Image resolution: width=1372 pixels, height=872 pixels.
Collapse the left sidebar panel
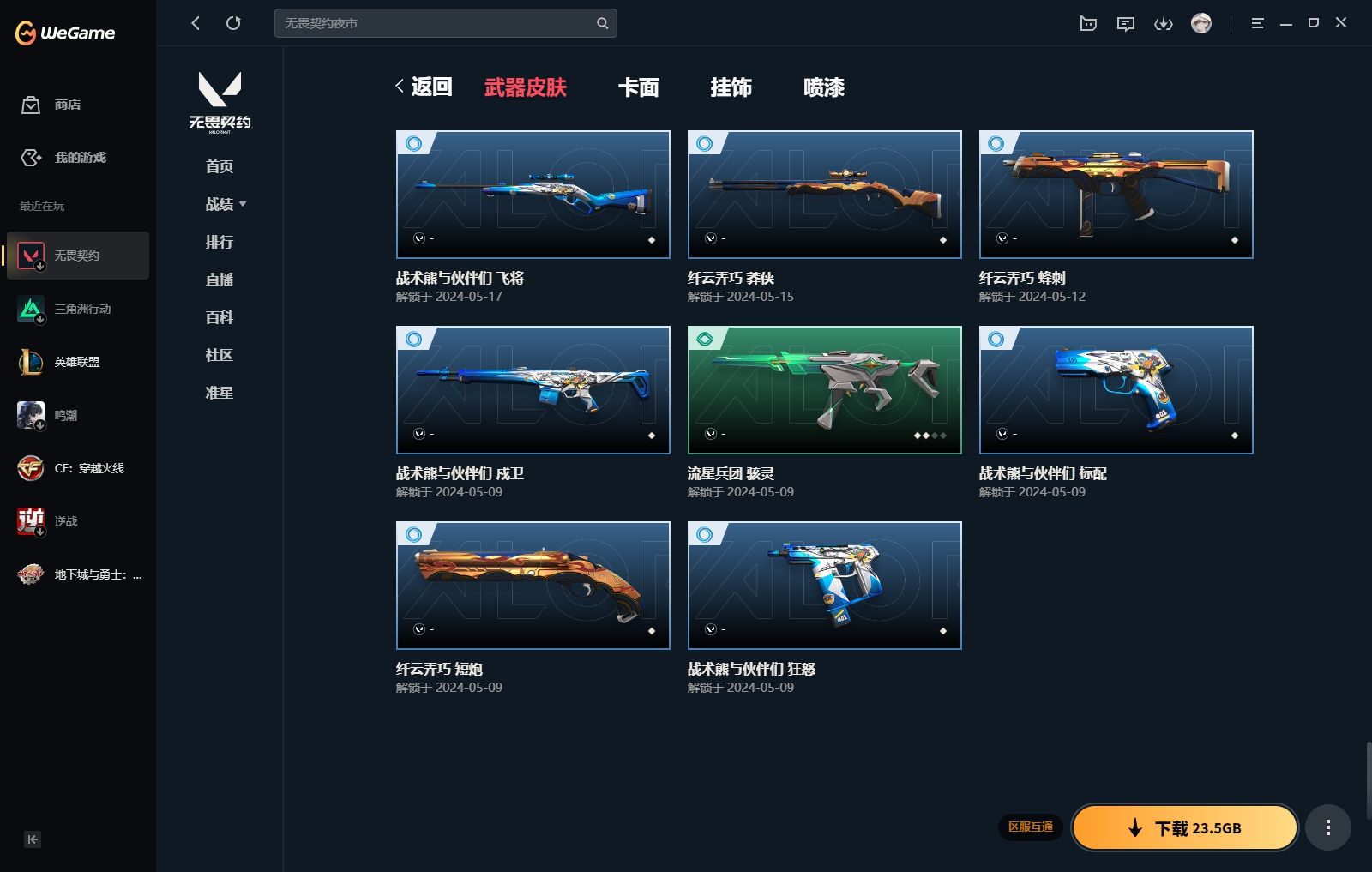click(33, 839)
